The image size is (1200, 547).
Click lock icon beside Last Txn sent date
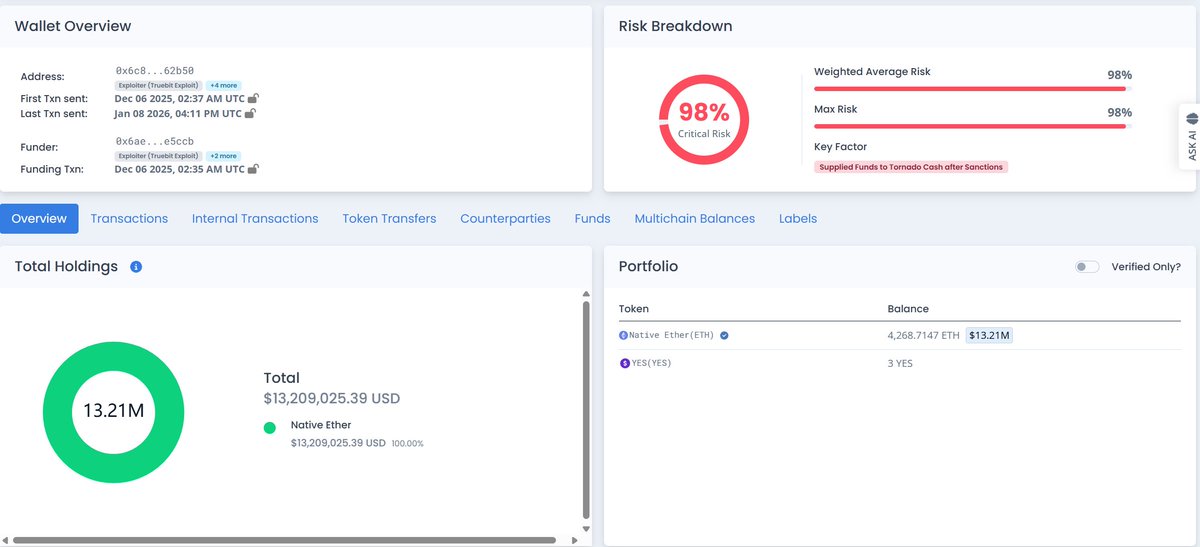pyautogui.click(x=250, y=113)
